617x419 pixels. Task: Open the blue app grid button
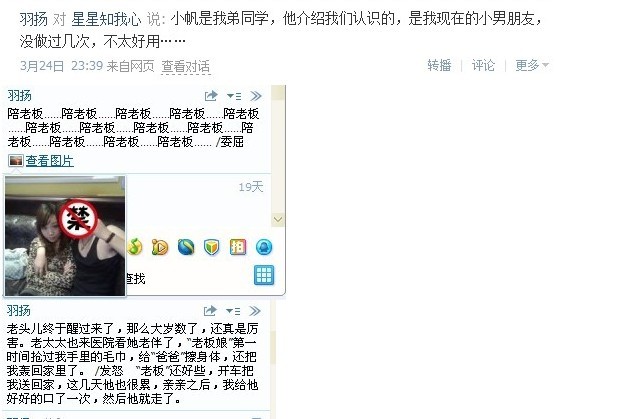(x=264, y=275)
